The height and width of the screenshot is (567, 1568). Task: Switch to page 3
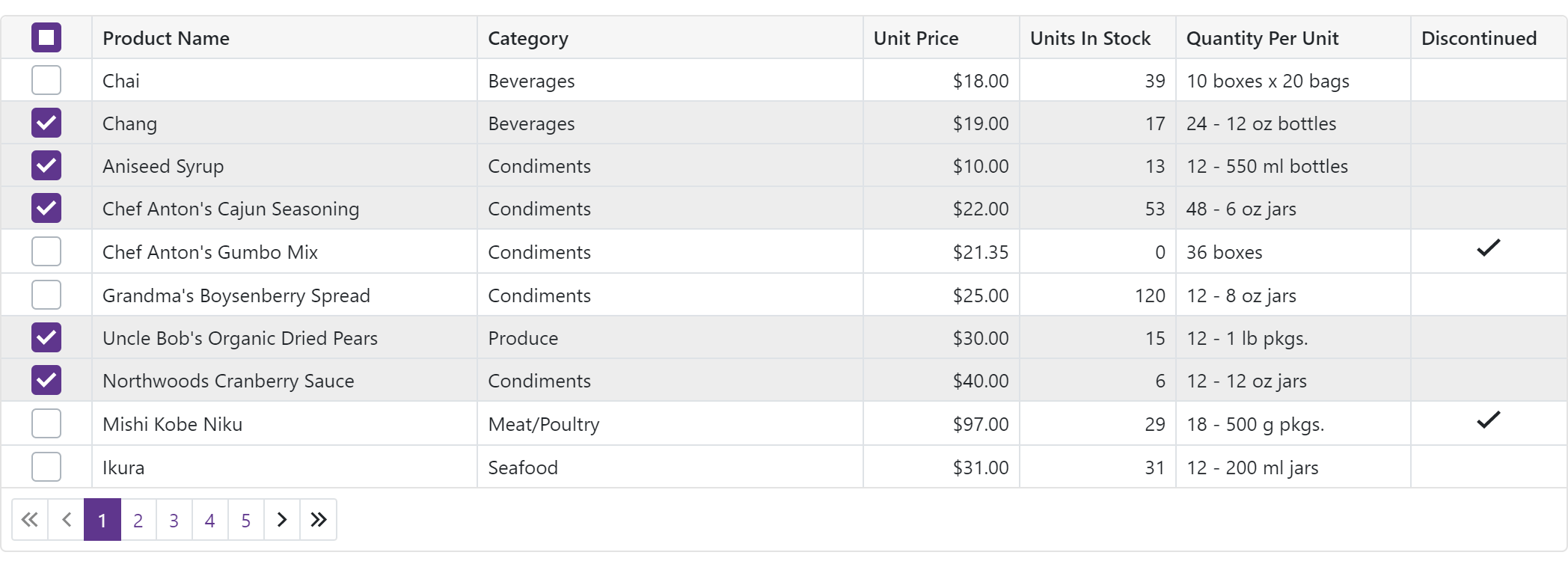coord(174,520)
